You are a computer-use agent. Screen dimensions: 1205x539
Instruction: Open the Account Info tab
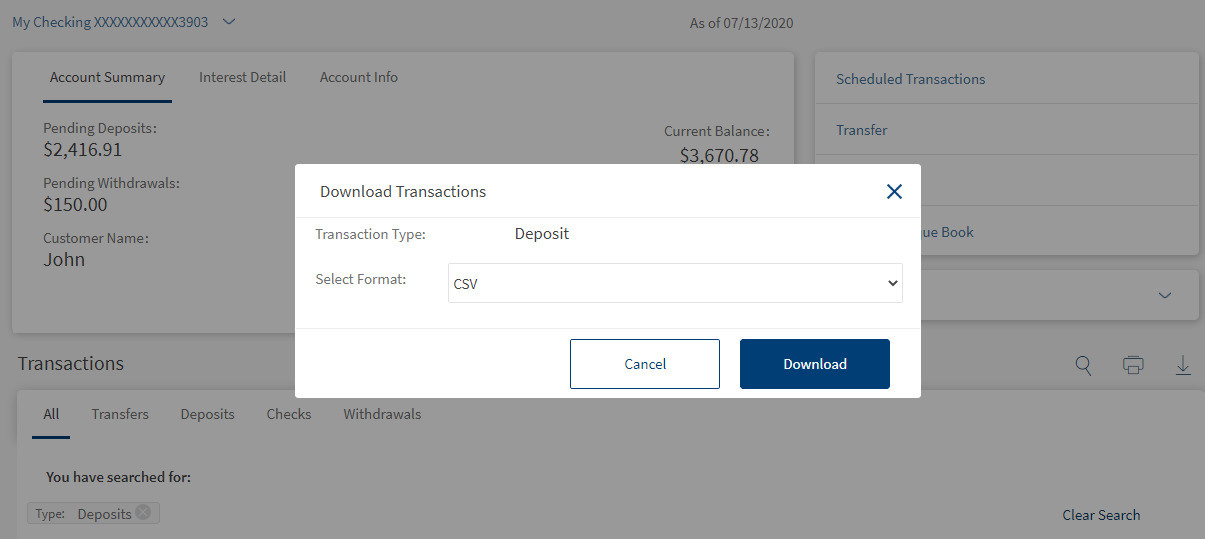[359, 77]
